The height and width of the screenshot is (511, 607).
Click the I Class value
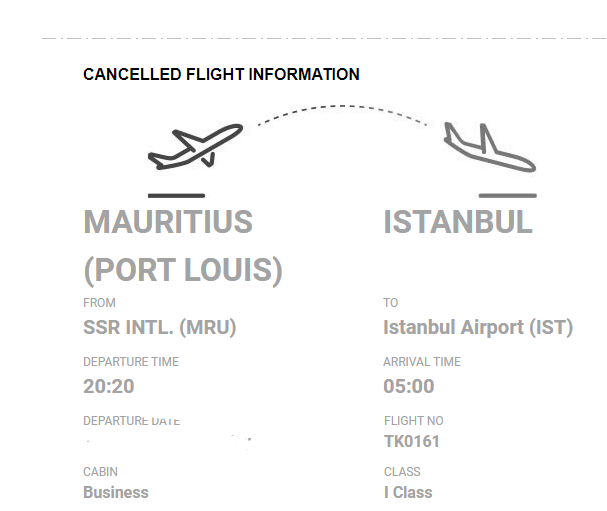coord(408,492)
